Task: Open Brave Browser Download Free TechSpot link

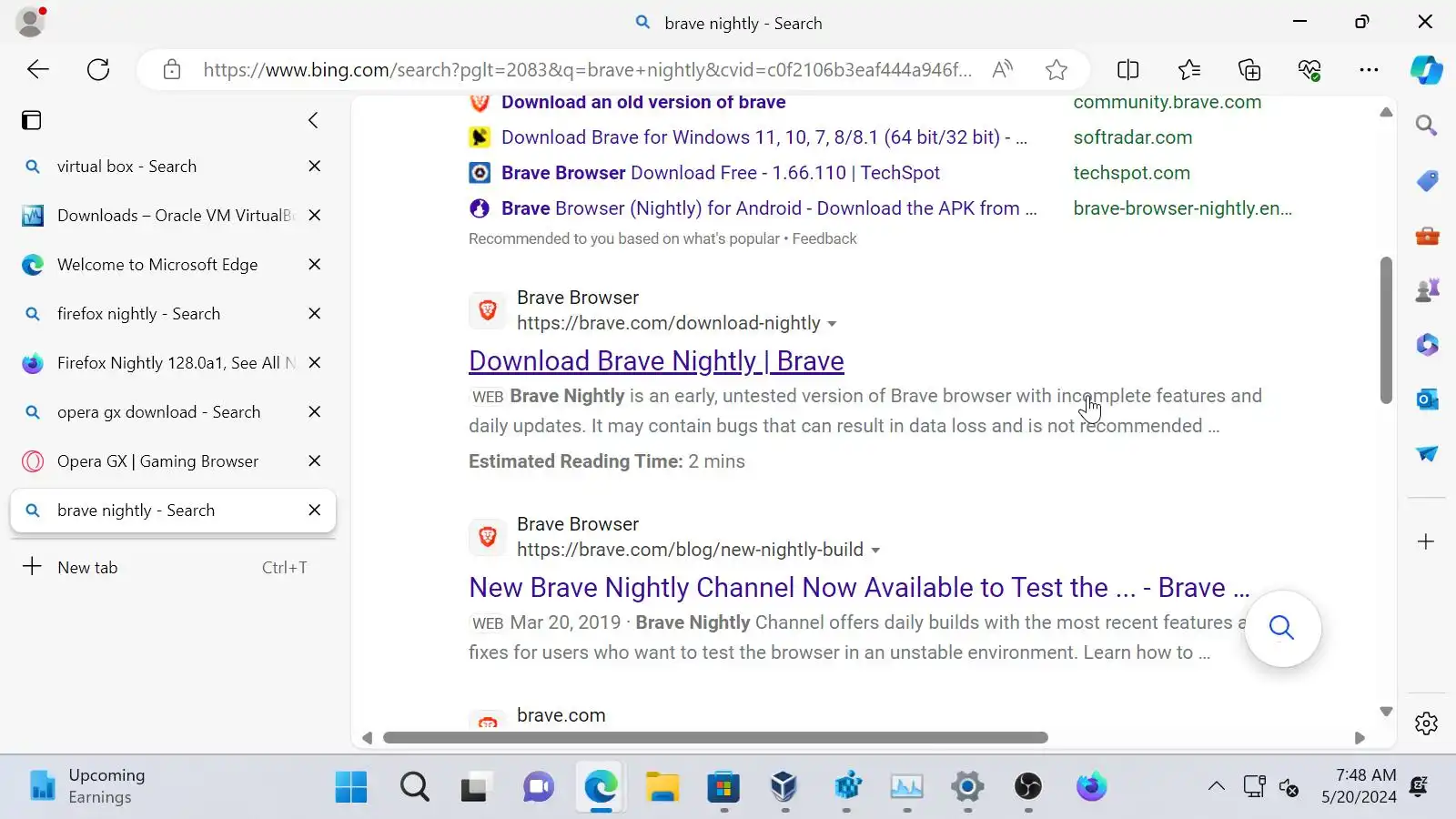Action: click(721, 173)
